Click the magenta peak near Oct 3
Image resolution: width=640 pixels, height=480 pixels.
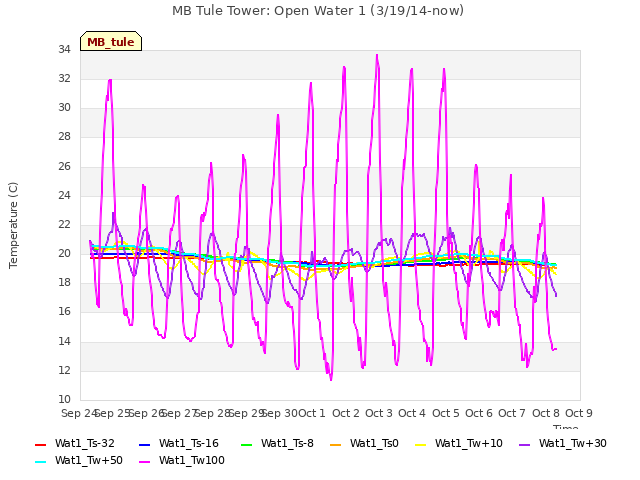(x=377, y=56)
